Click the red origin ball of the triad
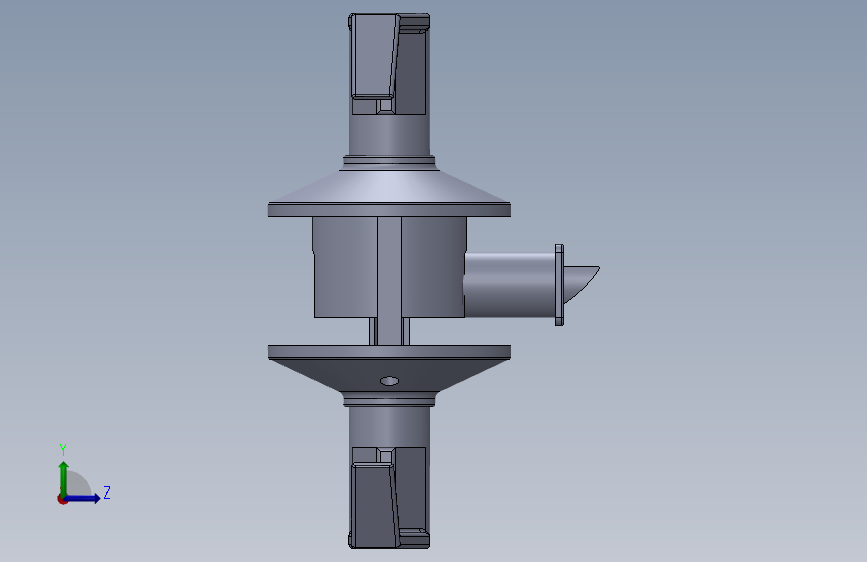Viewport: 867px width, 562px height. (62, 499)
